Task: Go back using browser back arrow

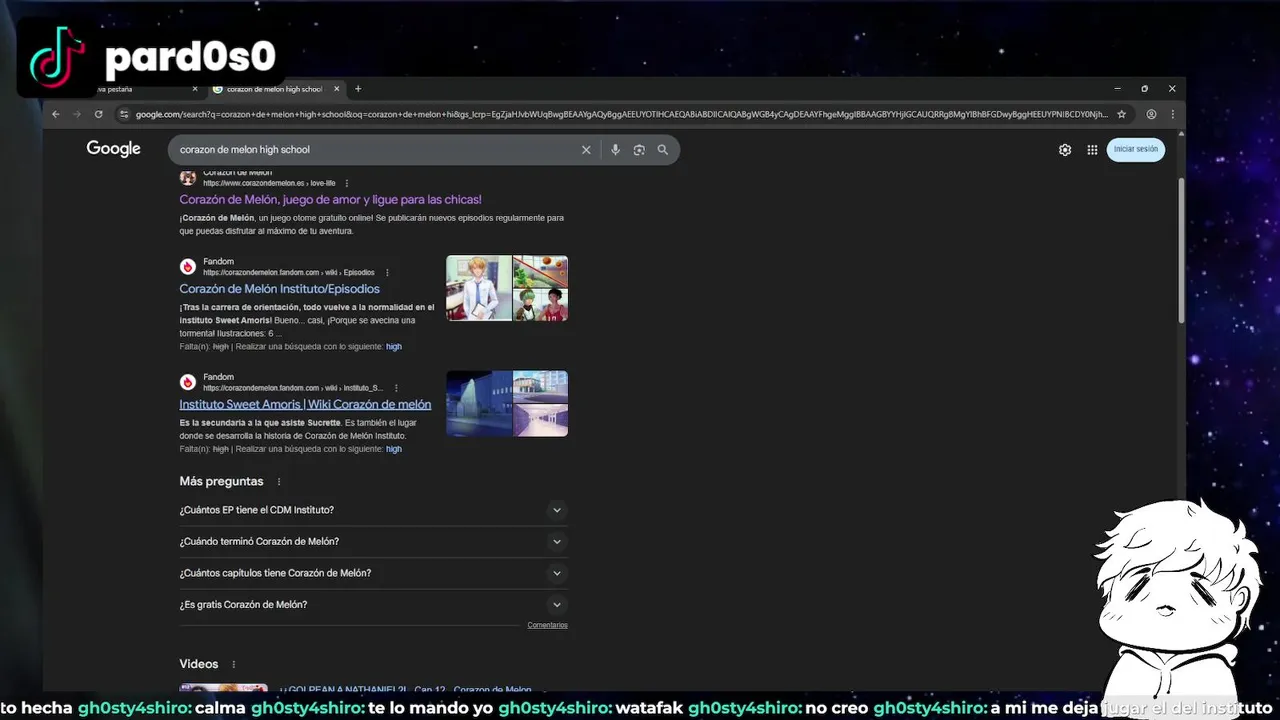Action: coord(56,114)
